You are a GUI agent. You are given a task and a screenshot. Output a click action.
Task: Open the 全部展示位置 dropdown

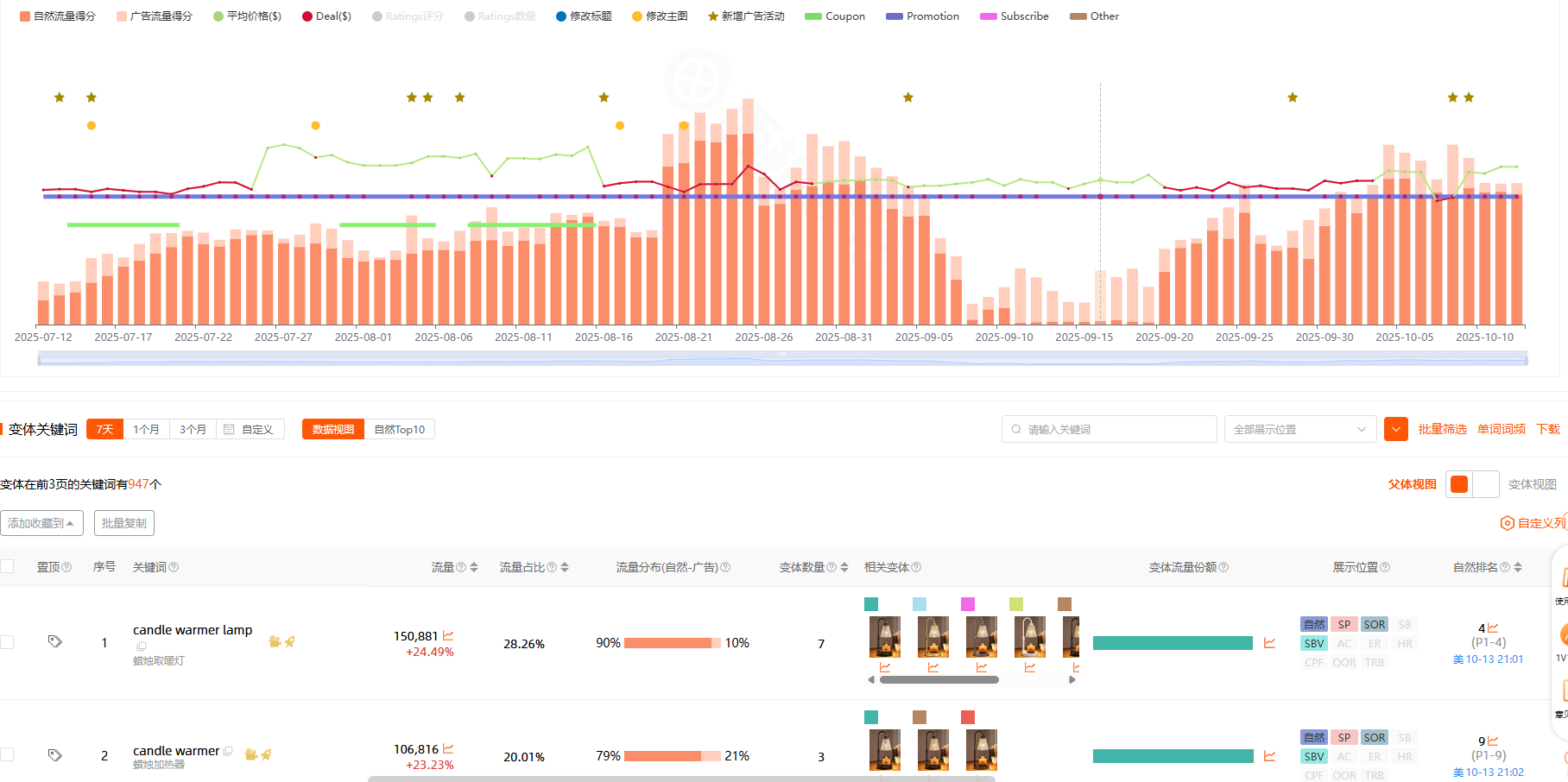1299,429
